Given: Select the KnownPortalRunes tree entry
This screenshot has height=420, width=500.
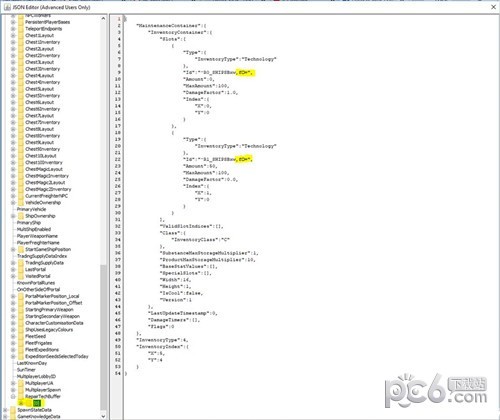Looking at the screenshot, I should point(36,283).
